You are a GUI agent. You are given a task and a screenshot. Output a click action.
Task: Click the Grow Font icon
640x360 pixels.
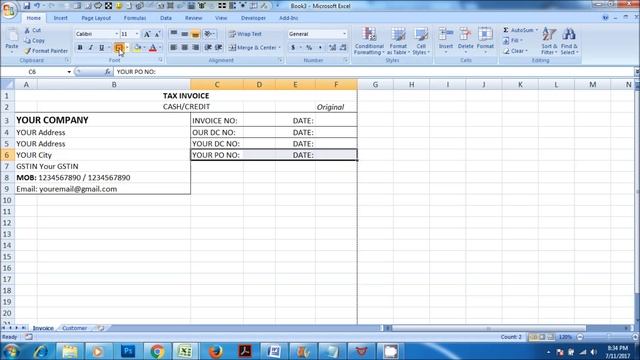coord(147,34)
